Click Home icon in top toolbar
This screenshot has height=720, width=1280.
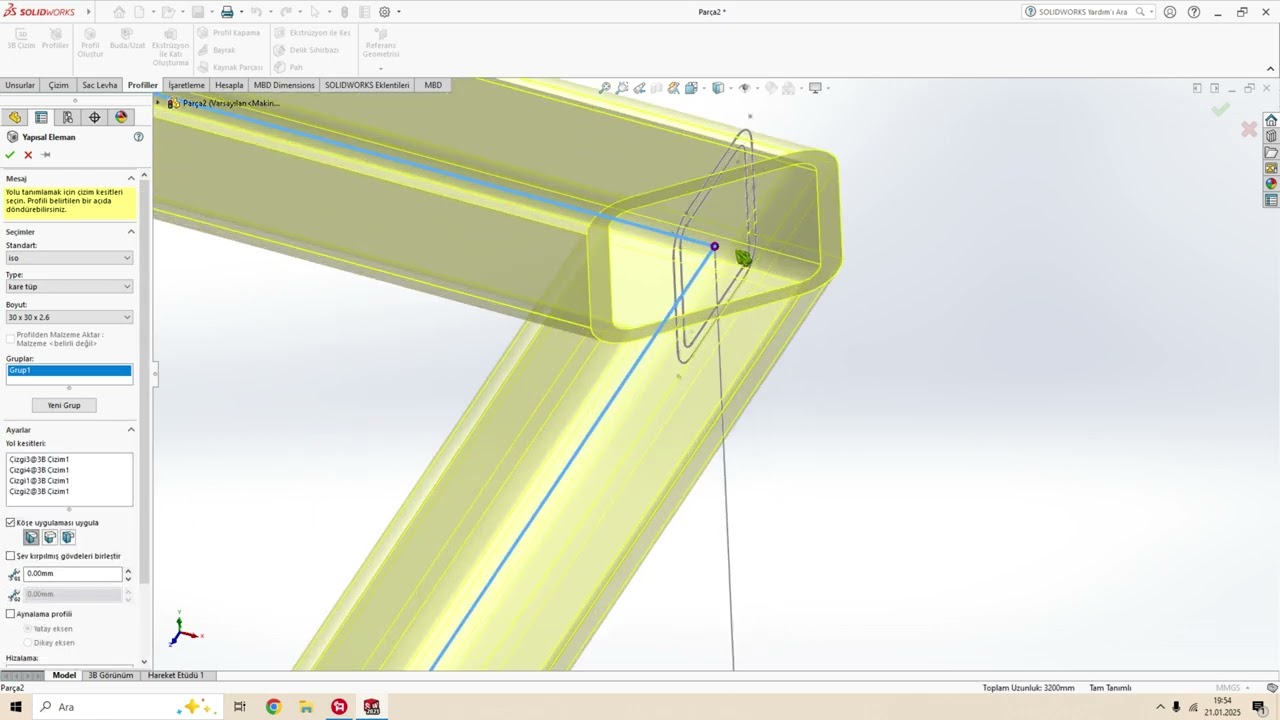tap(119, 12)
